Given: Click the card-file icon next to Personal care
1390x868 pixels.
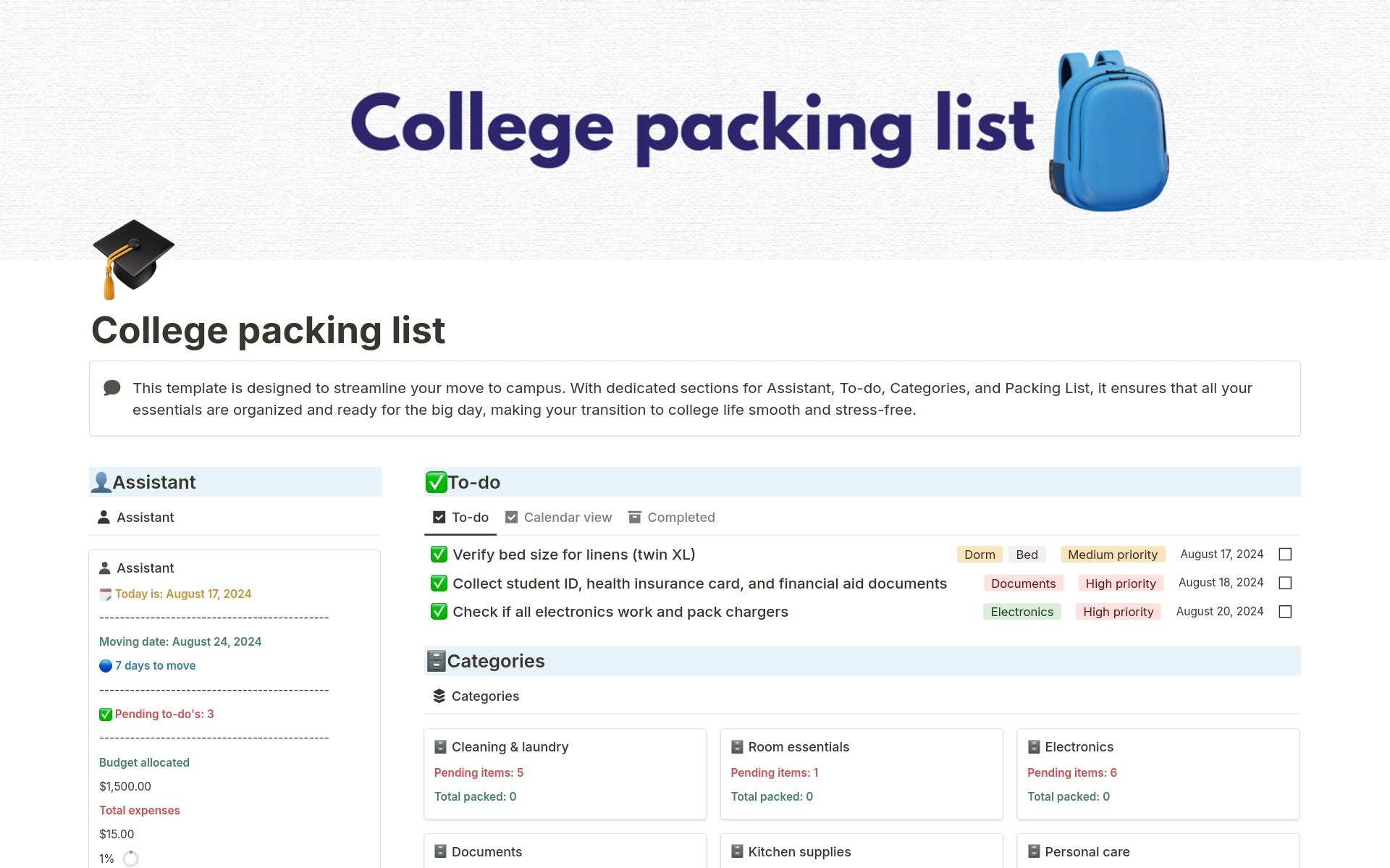Looking at the screenshot, I should [1033, 851].
